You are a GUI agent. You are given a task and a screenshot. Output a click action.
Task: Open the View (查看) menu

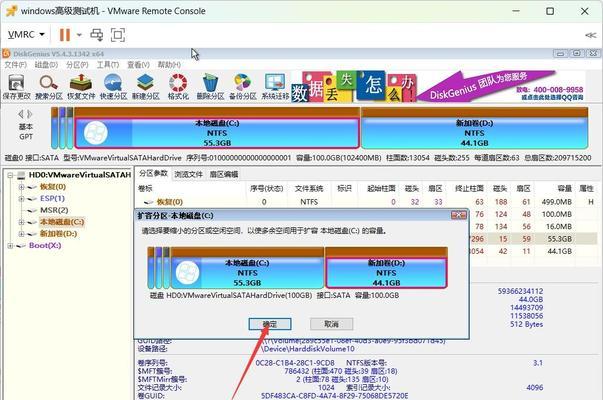pos(138,65)
